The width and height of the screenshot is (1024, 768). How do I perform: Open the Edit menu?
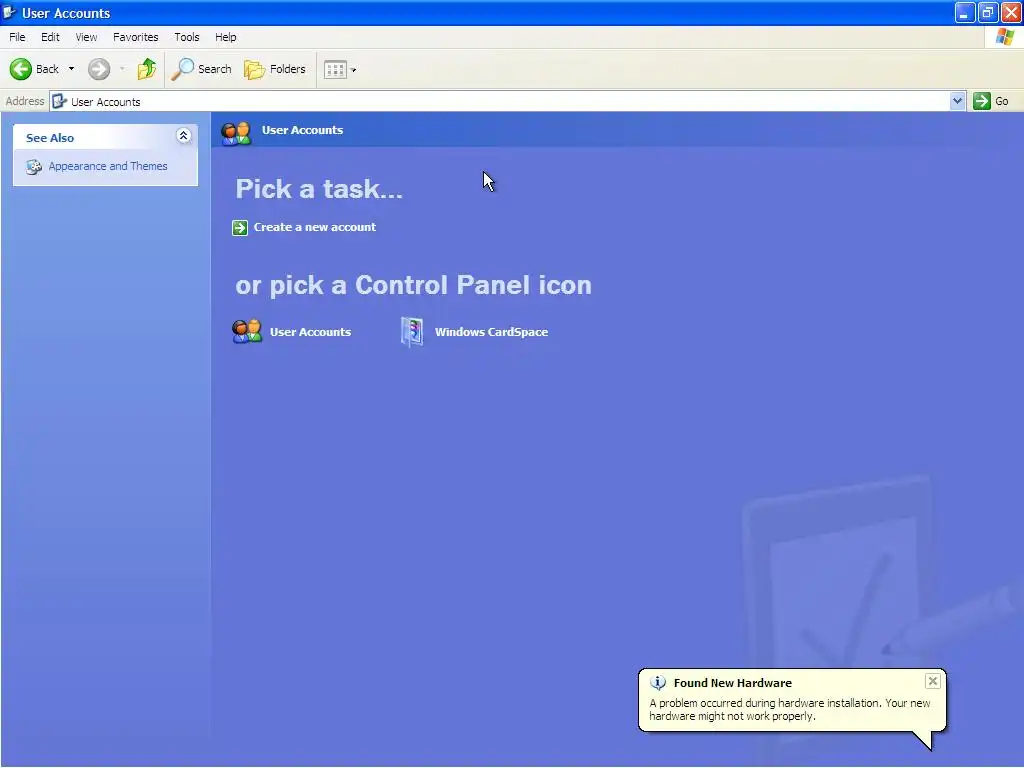[x=50, y=37]
